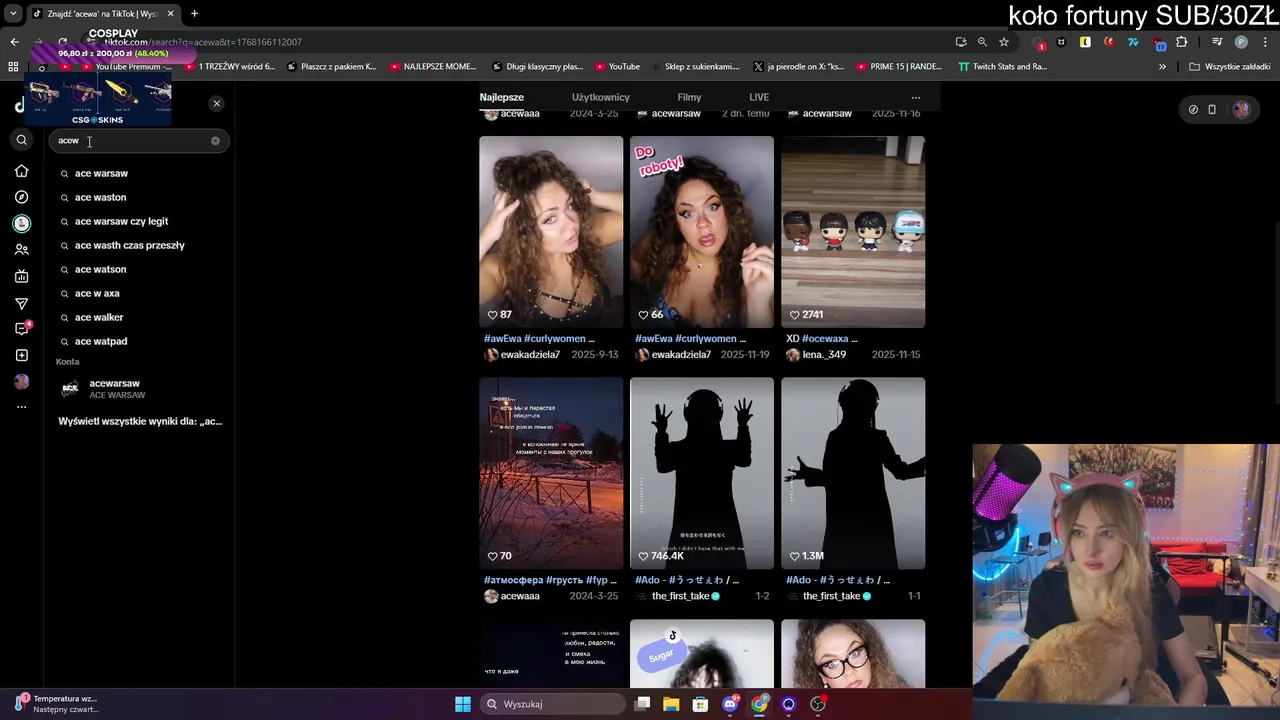Reload the page in Chrome

click(62, 42)
